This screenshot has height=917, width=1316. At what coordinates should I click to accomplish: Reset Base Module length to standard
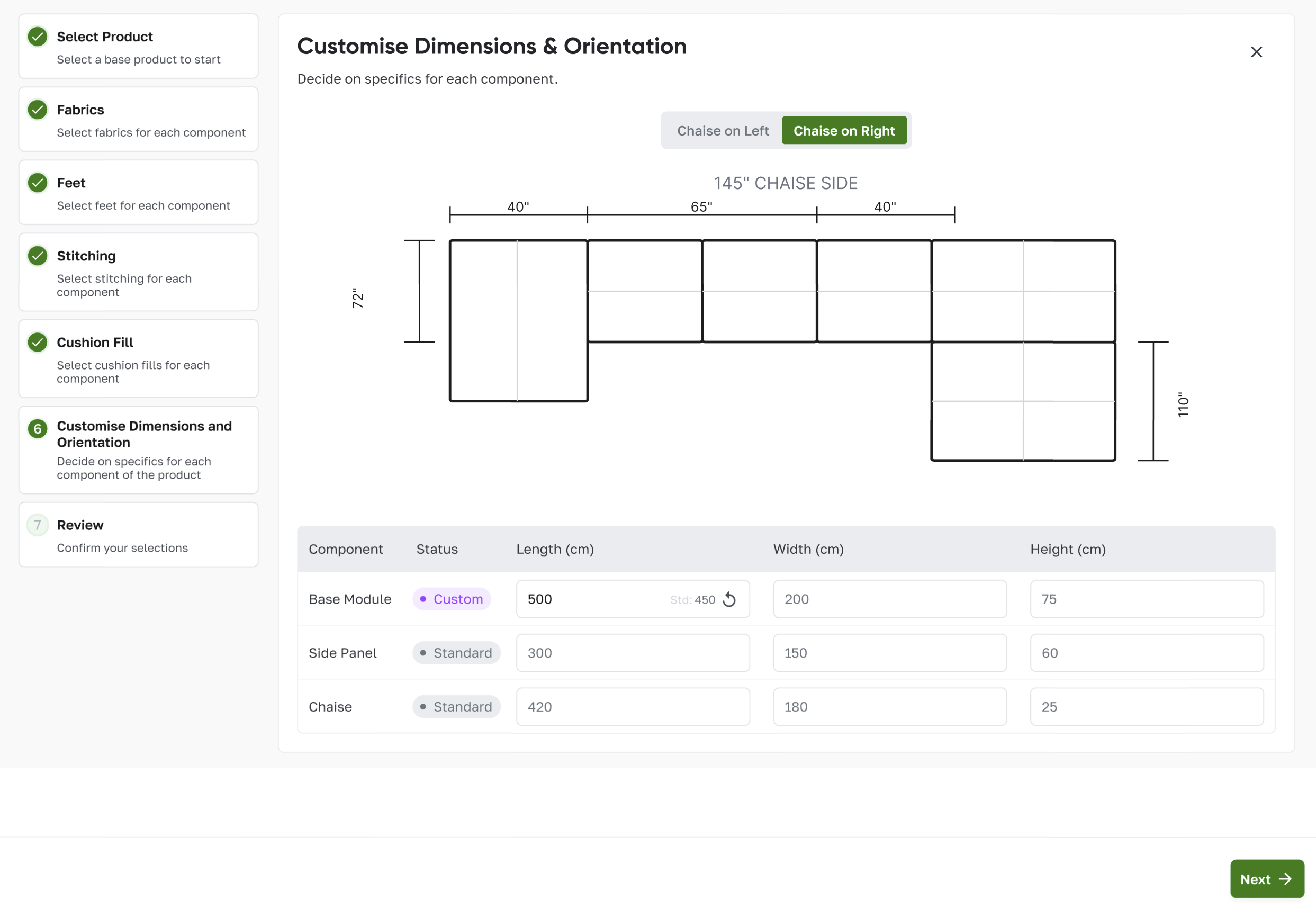coord(729,599)
